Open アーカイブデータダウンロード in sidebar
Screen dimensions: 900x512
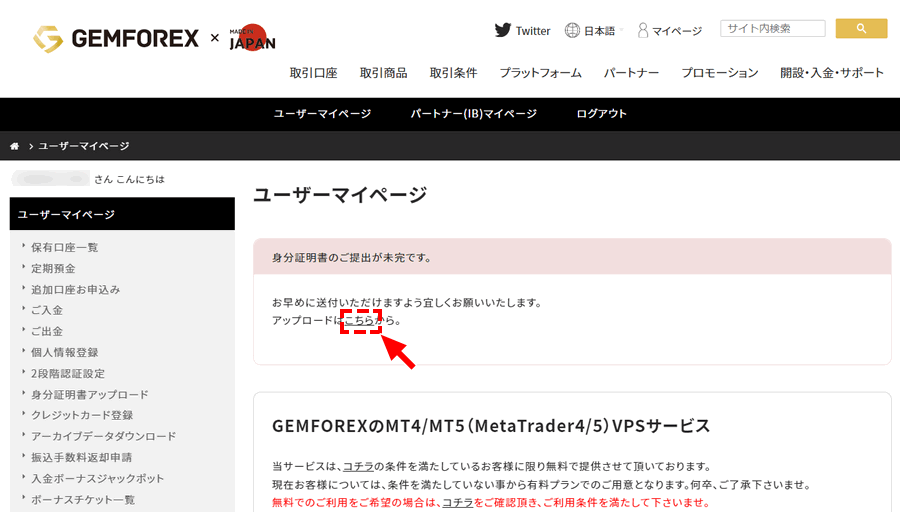pyautogui.click(x=103, y=437)
